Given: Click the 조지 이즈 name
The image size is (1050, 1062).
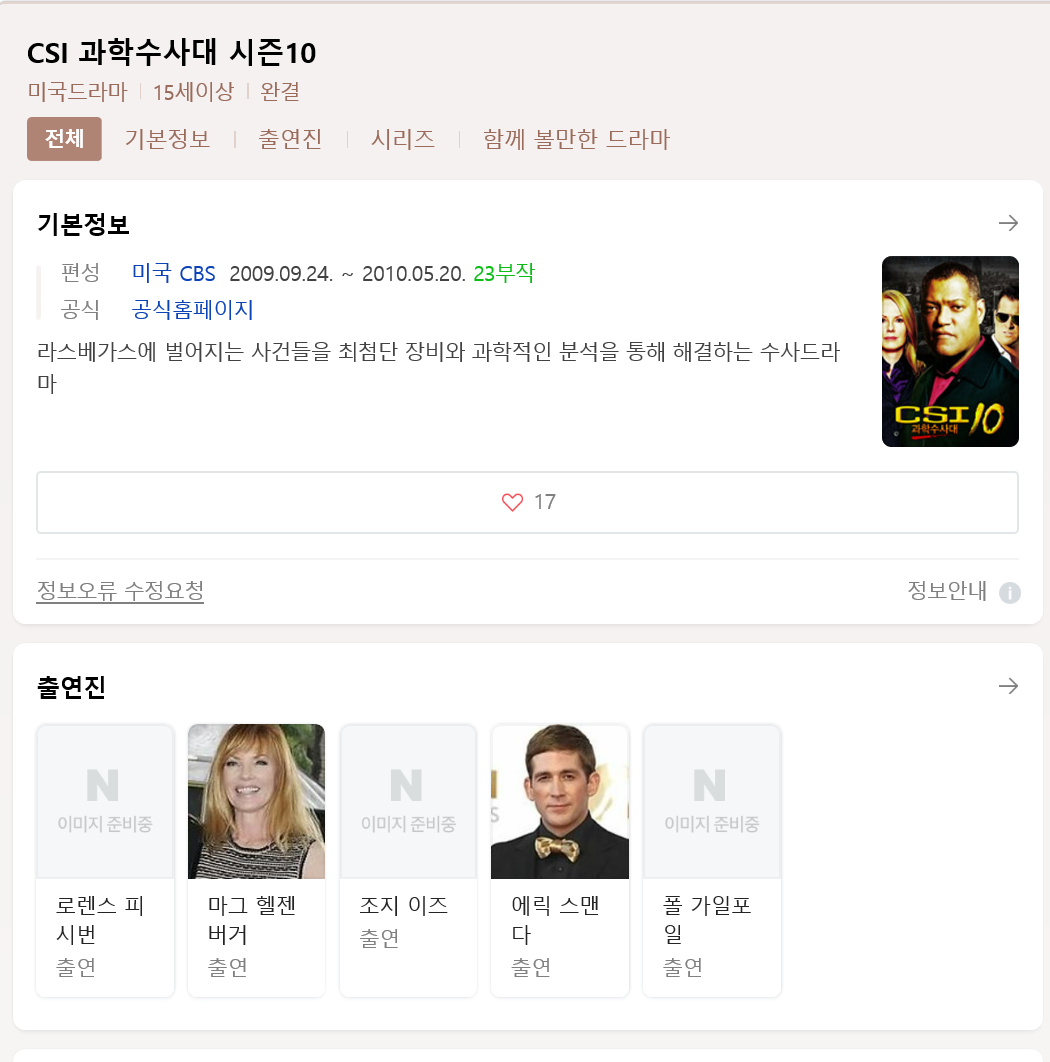Looking at the screenshot, I should (x=403, y=906).
